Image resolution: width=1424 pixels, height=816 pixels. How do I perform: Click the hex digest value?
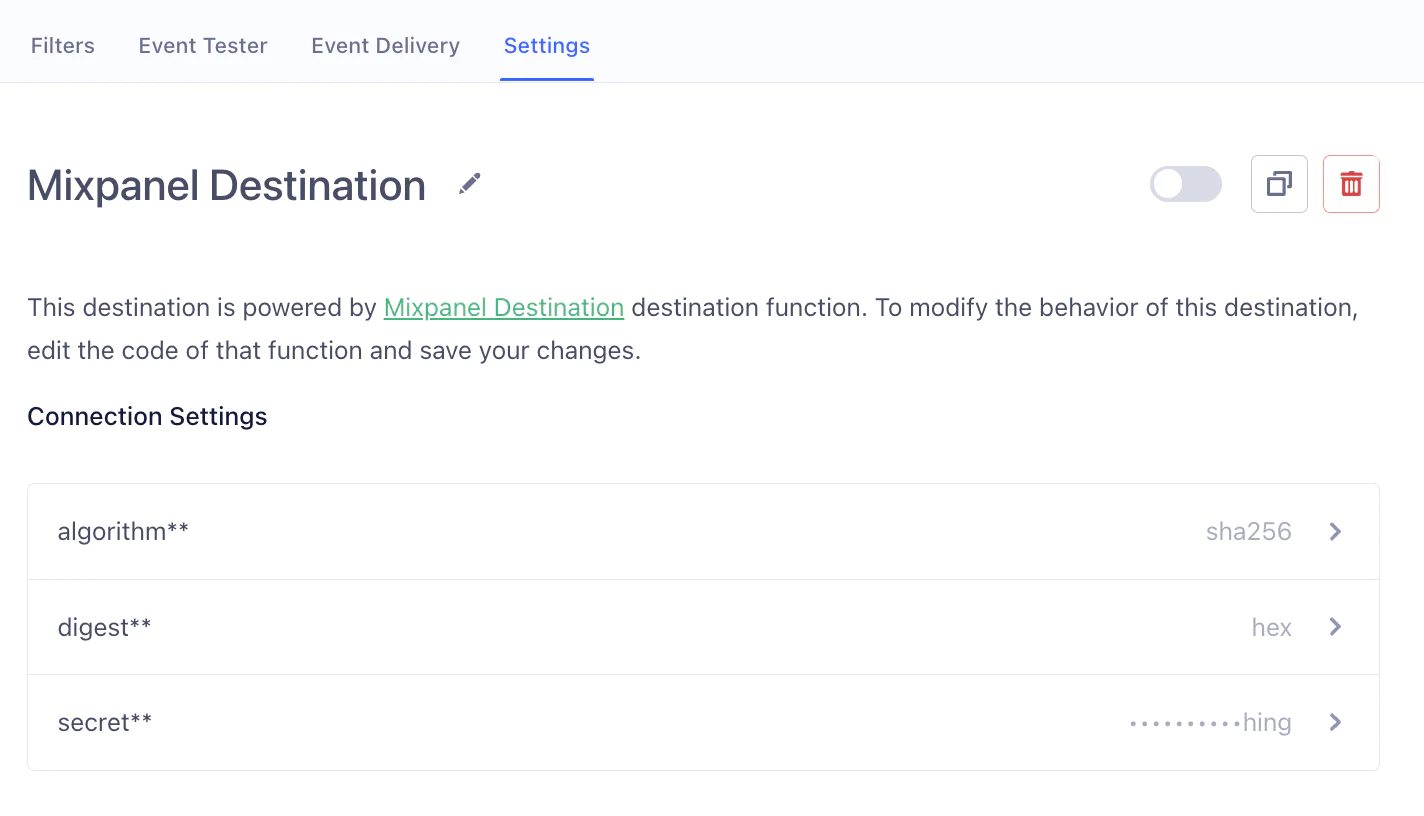click(1271, 627)
